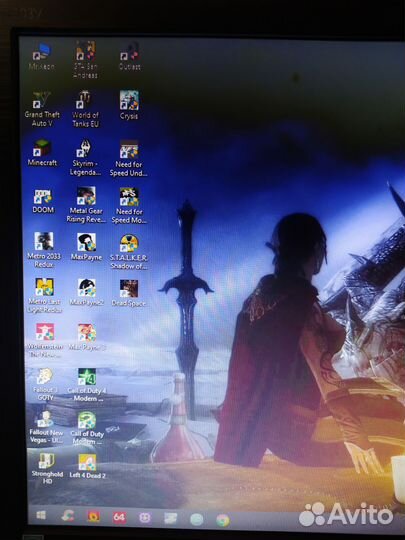Click the DOOM desktop shortcut
The image size is (405, 540).
43,201
